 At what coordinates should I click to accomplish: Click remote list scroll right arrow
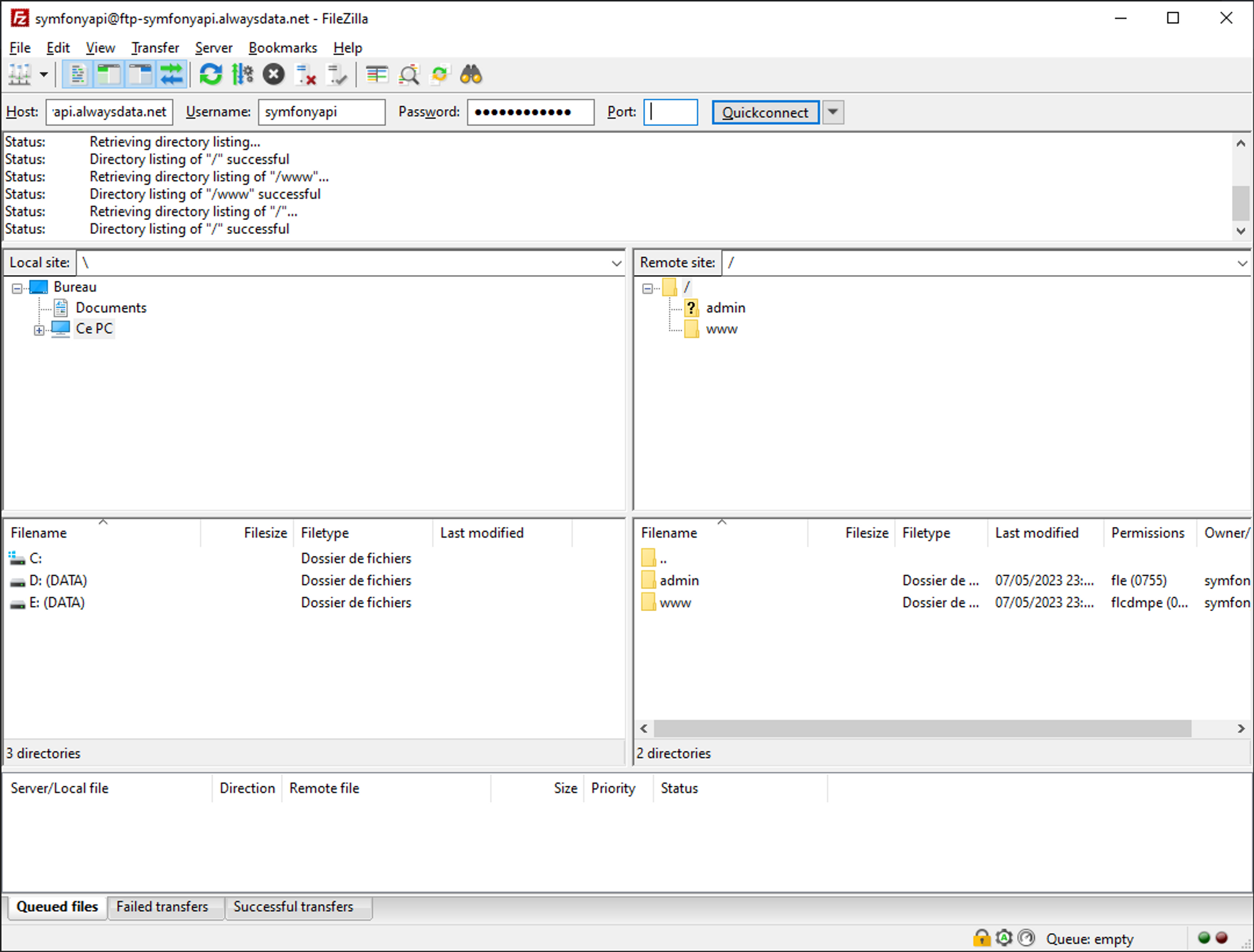[x=1241, y=728]
